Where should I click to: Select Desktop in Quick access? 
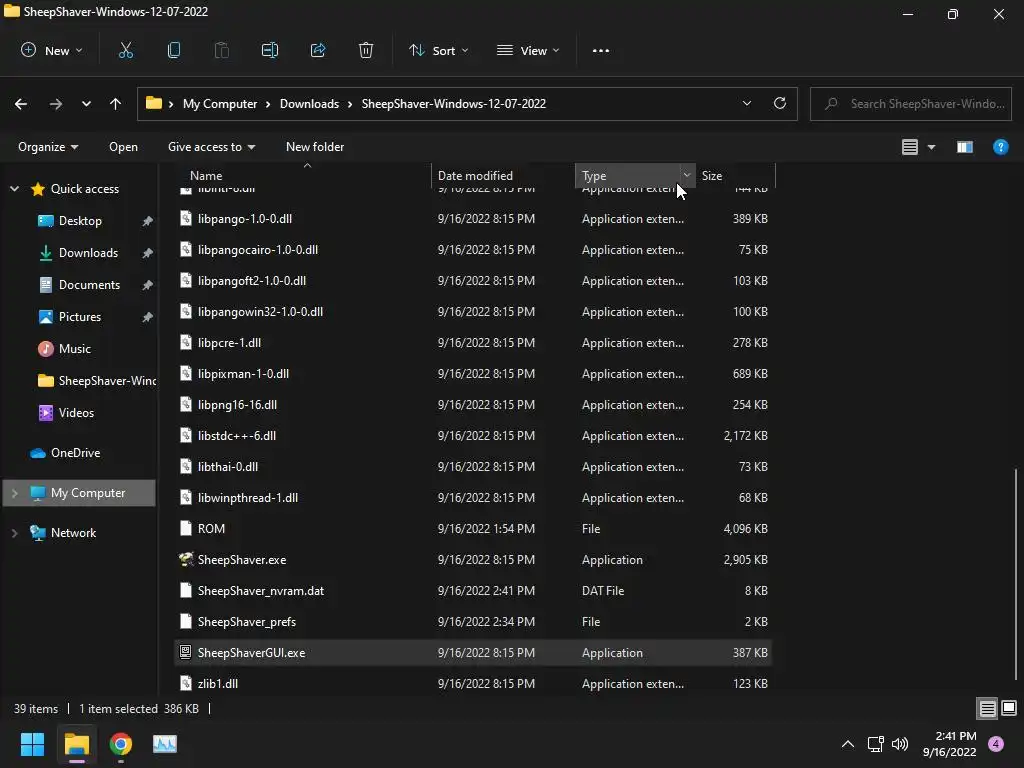click(x=80, y=221)
